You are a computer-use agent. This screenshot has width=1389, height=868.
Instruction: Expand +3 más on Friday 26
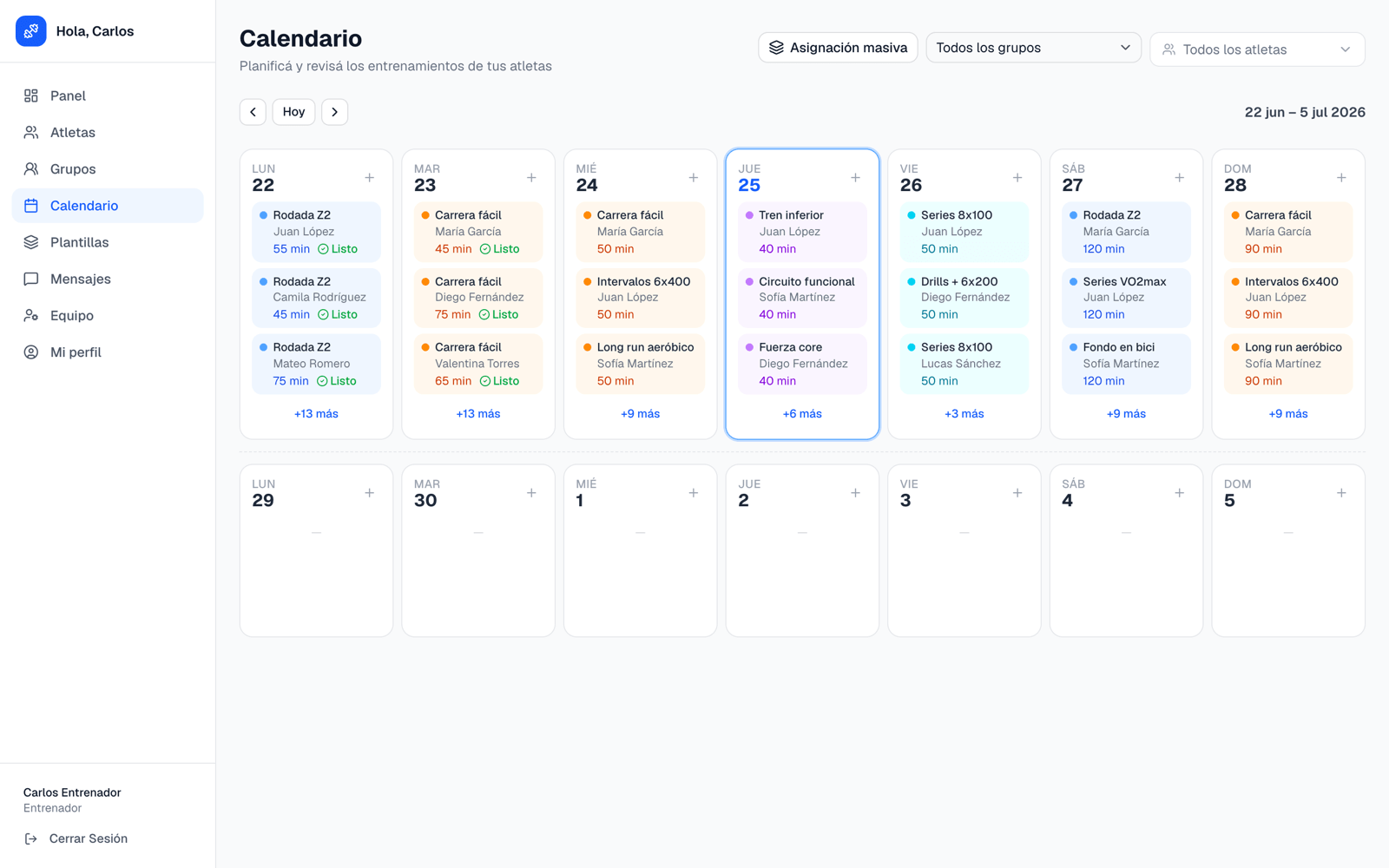pos(964,414)
